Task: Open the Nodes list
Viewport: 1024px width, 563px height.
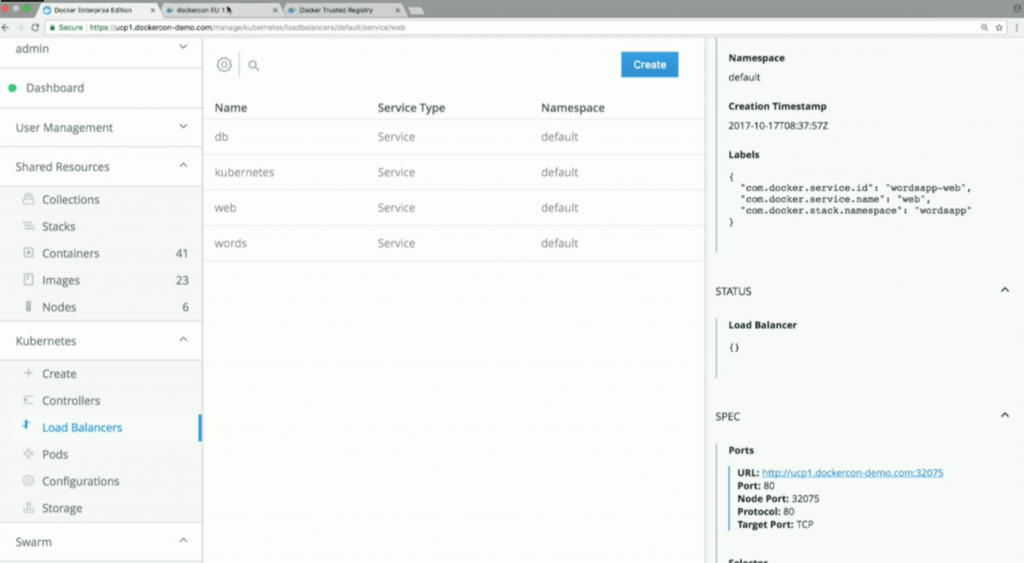Action: [59, 306]
